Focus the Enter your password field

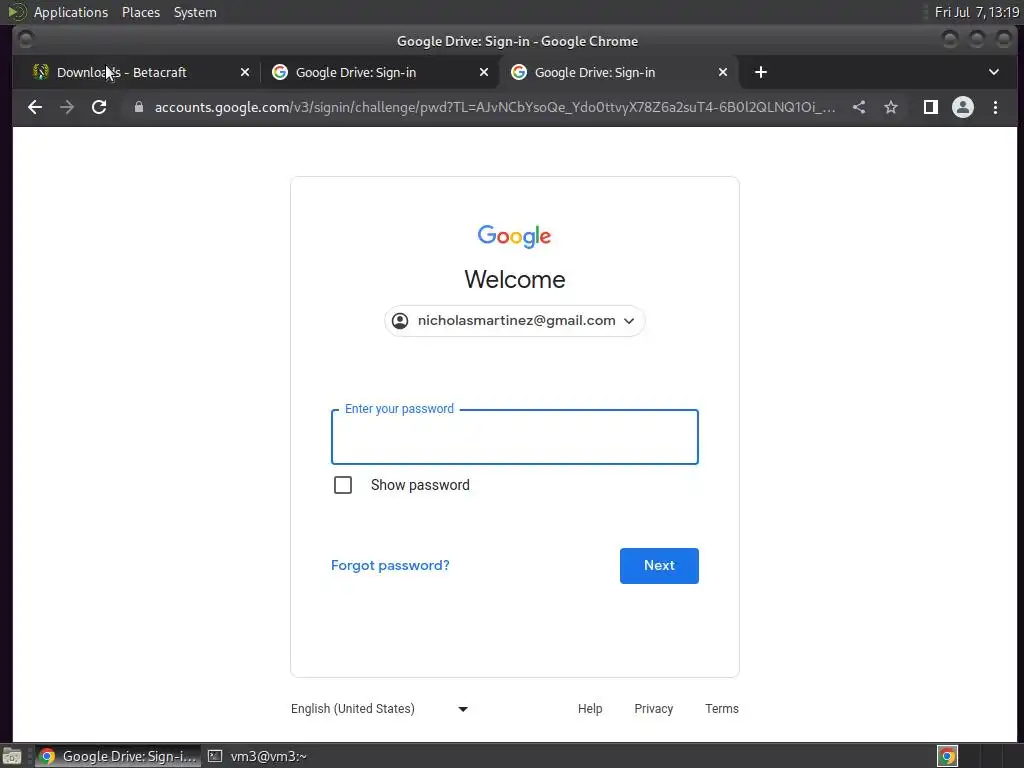coord(515,437)
